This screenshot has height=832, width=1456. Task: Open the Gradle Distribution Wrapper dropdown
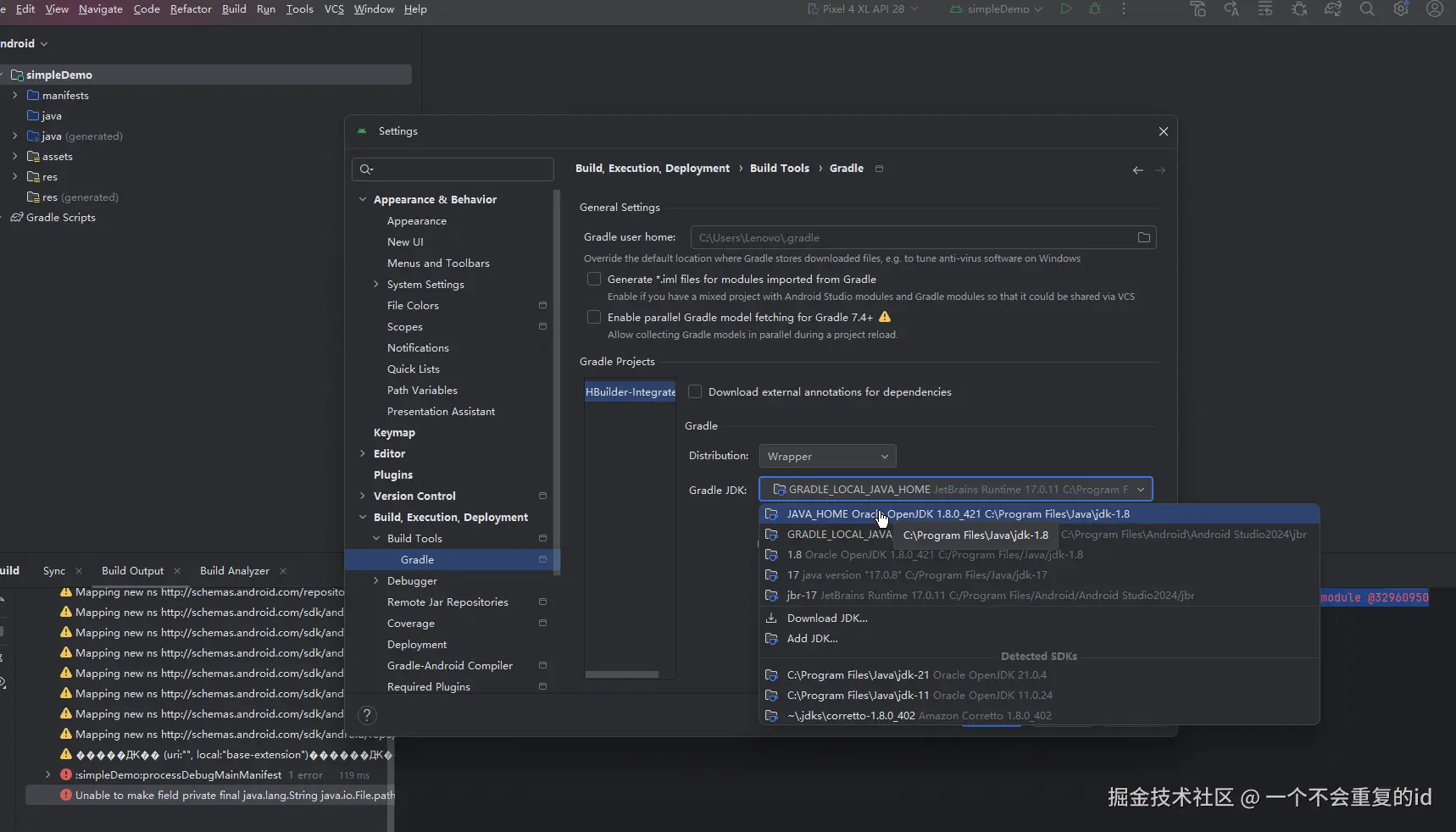tap(827, 456)
